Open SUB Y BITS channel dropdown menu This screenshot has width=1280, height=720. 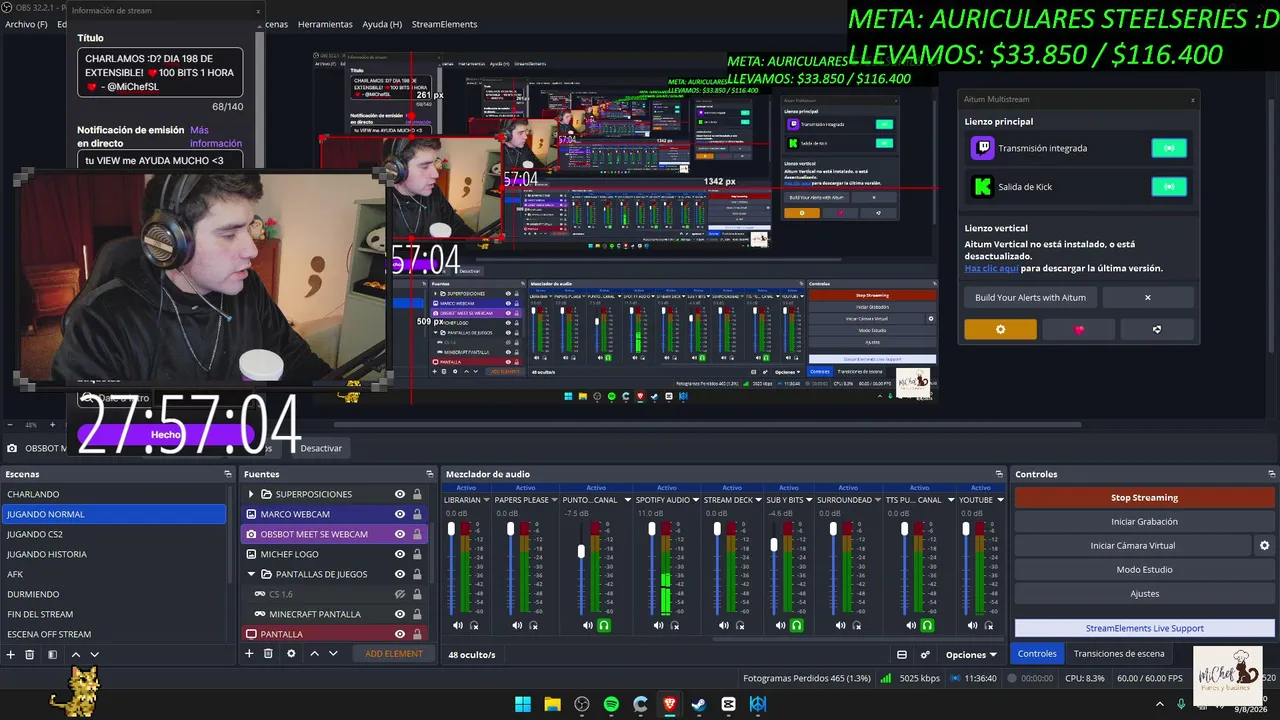[x=810, y=500]
